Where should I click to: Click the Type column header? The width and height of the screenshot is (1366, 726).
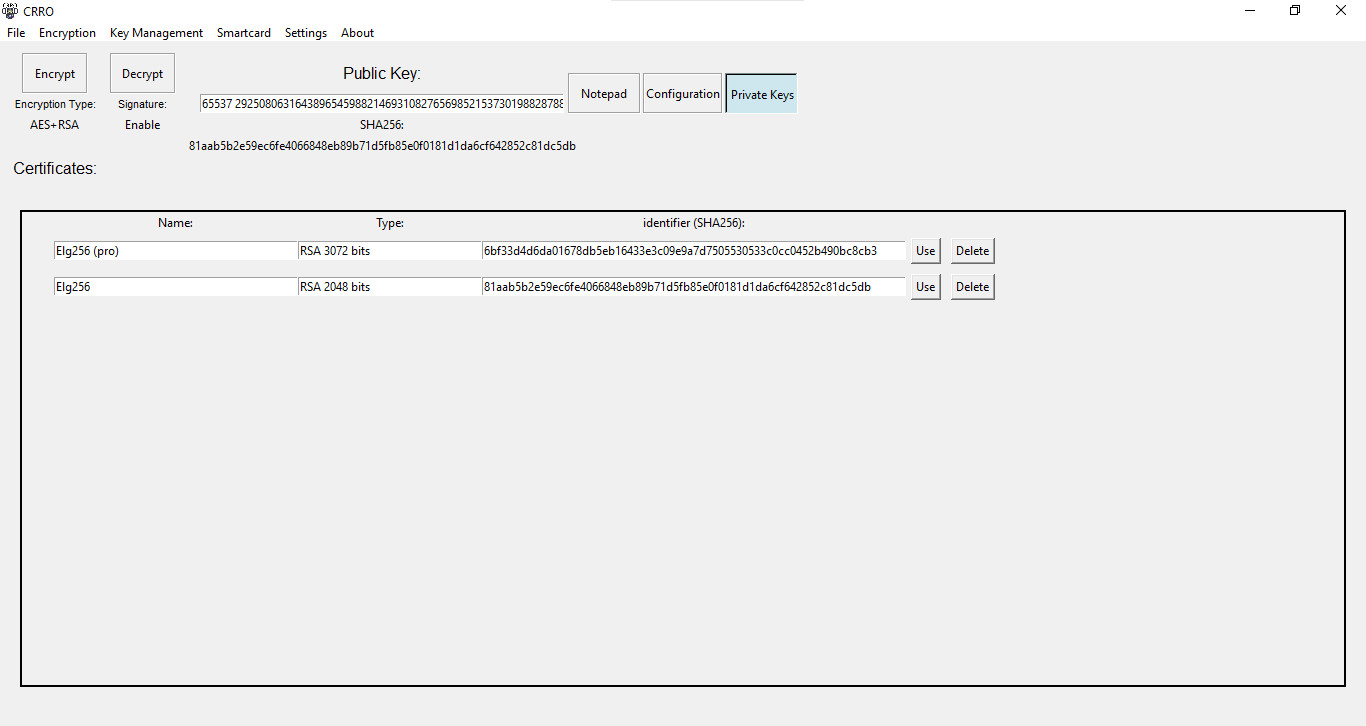coord(390,223)
